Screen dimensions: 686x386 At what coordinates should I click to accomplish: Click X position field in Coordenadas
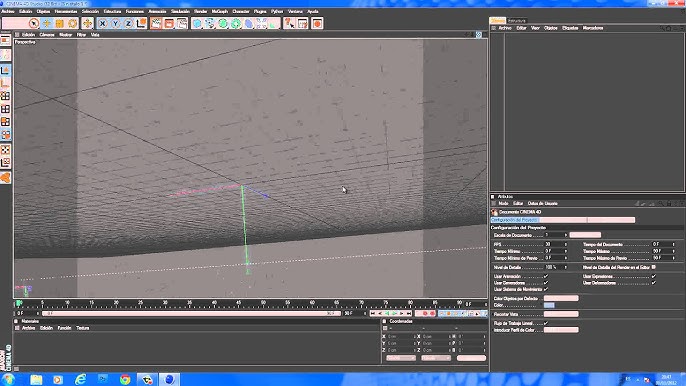[400, 337]
